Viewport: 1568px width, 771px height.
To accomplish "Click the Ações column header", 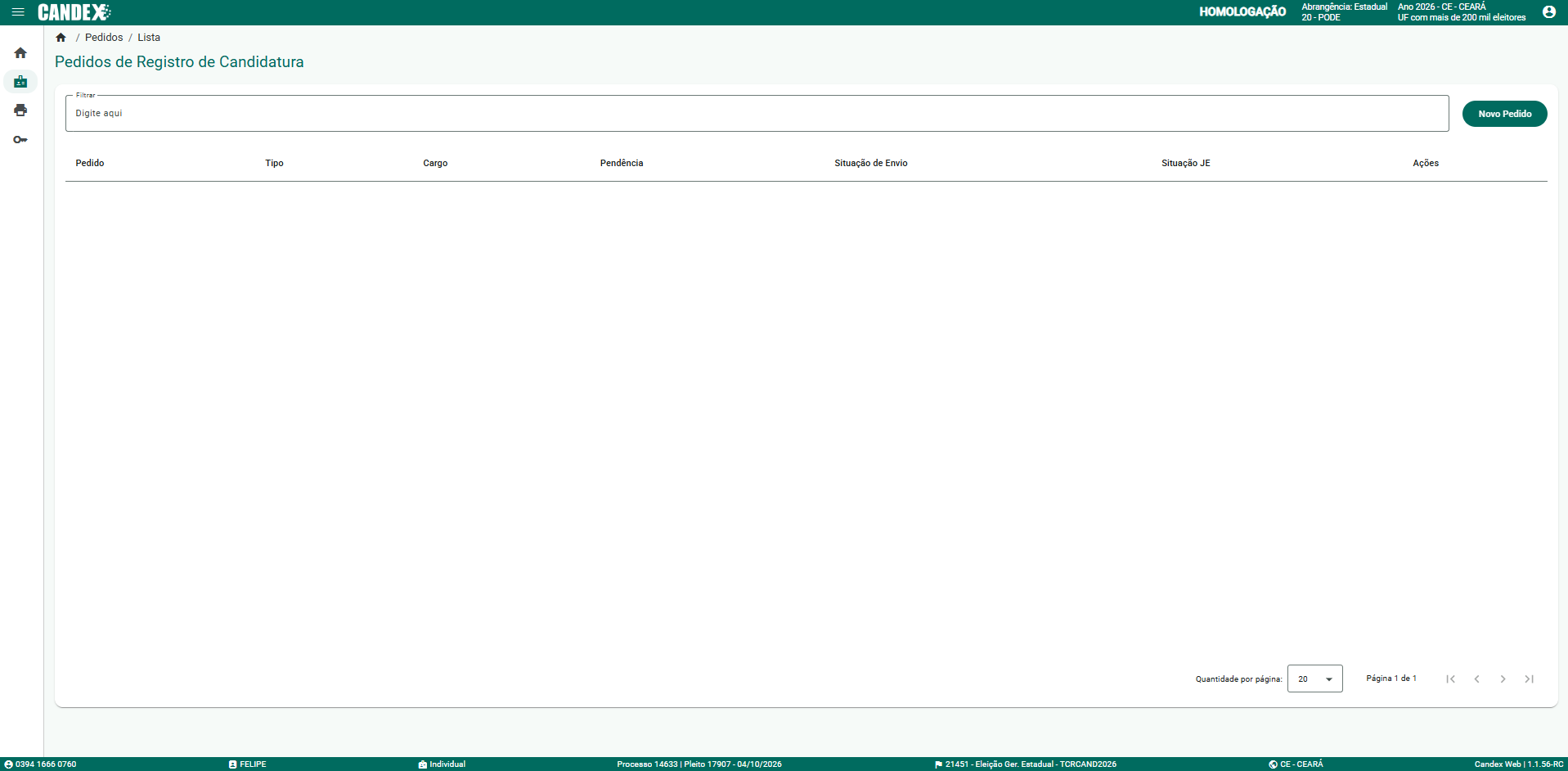I will coord(1425,163).
